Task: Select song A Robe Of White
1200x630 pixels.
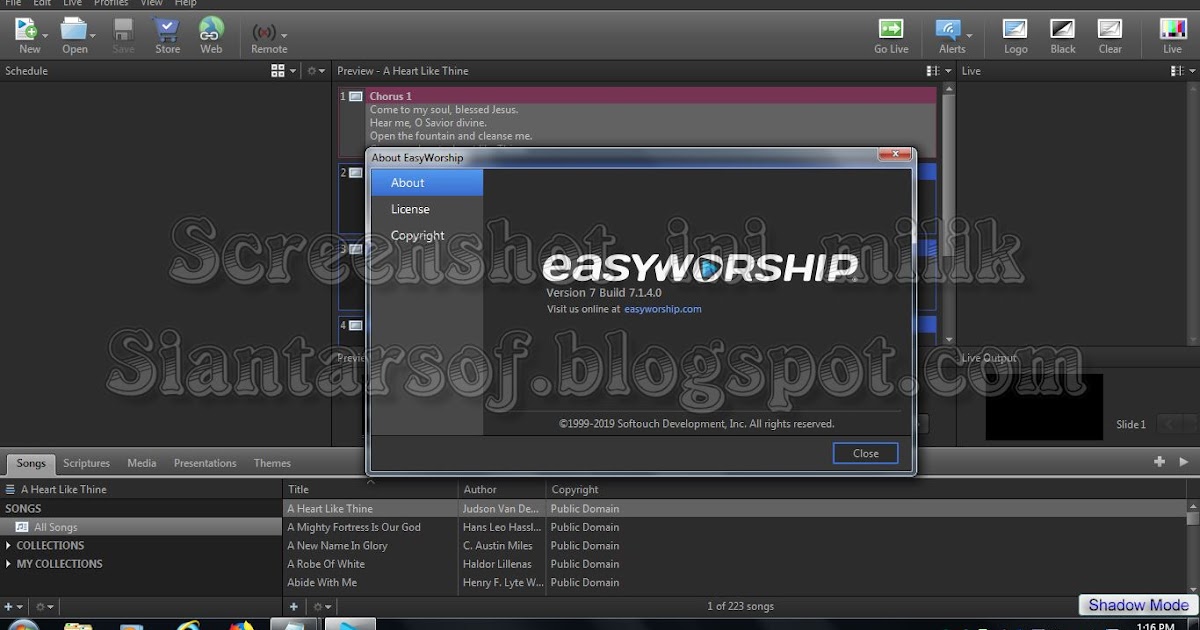Action: (x=326, y=564)
